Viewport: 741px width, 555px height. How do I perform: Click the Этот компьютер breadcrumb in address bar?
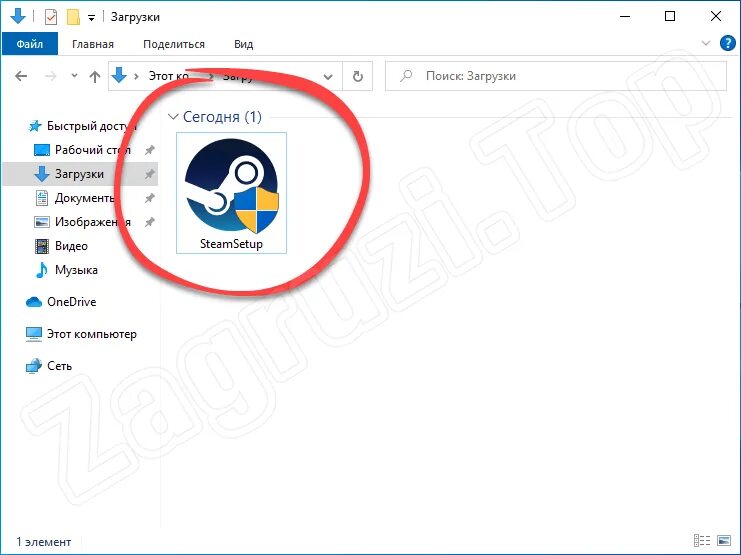pyautogui.click(x=169, y=76)
